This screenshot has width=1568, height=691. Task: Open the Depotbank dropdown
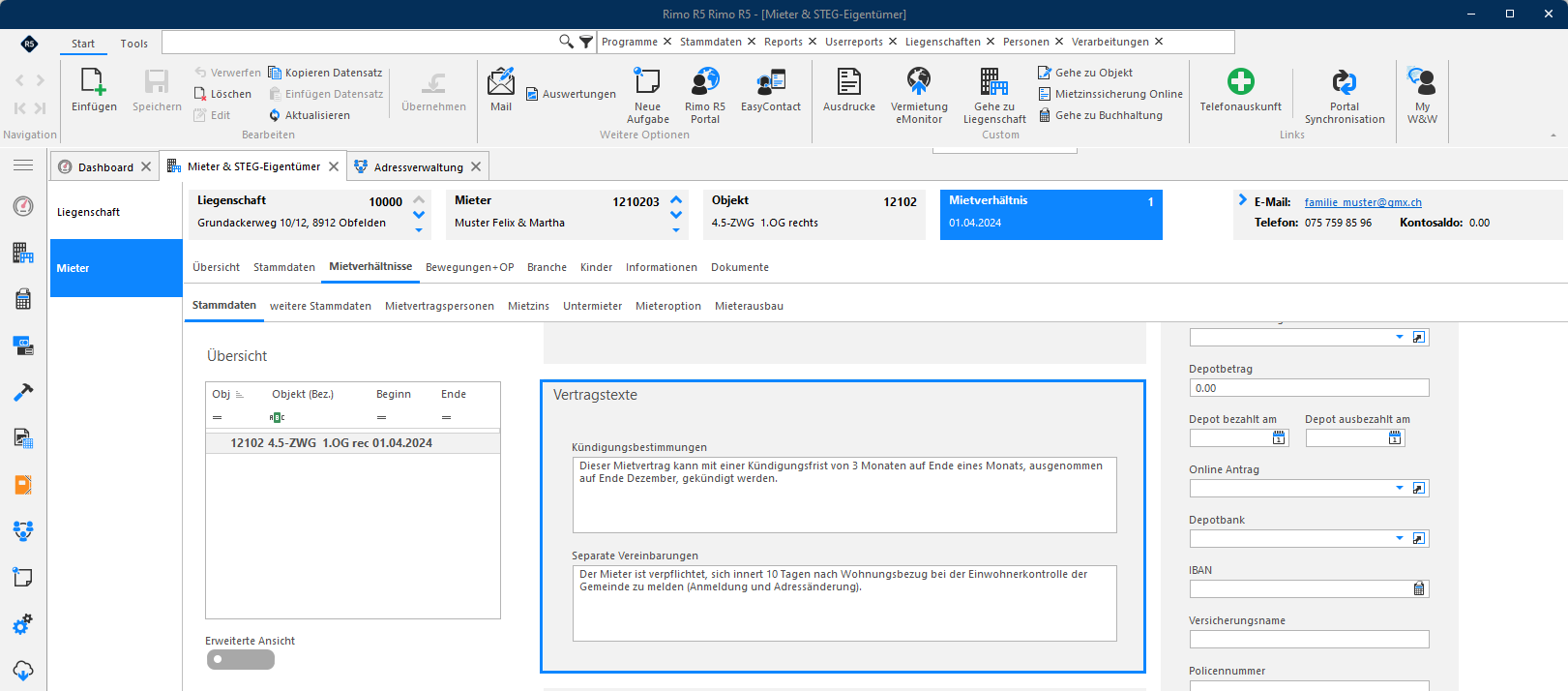click(x=1400, y=539)
